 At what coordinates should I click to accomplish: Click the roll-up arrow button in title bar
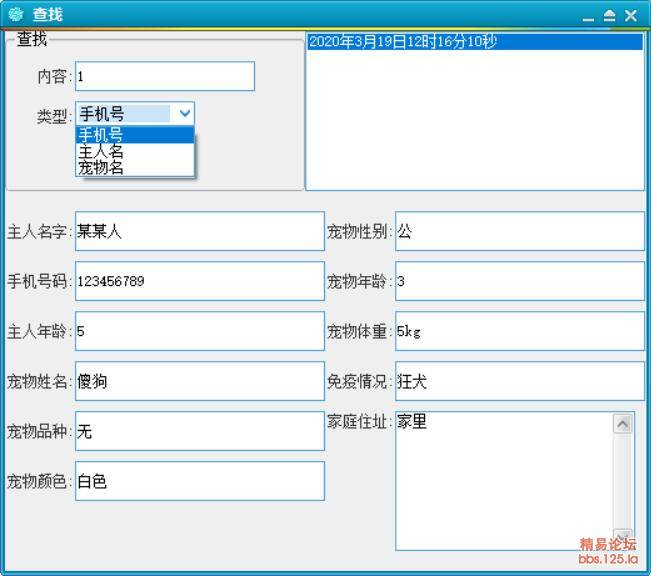coord(609,16)
